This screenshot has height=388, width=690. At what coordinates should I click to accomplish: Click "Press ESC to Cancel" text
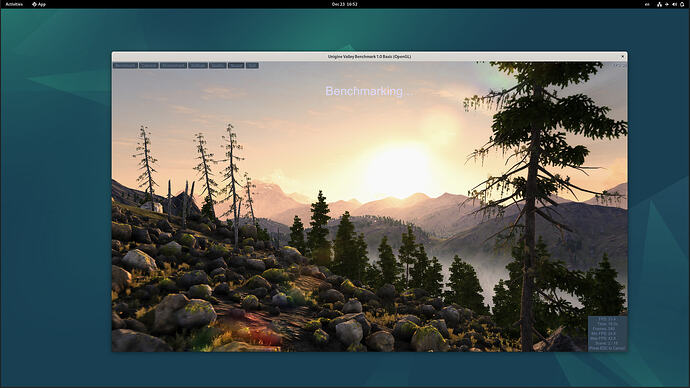(x=607, y=348)
